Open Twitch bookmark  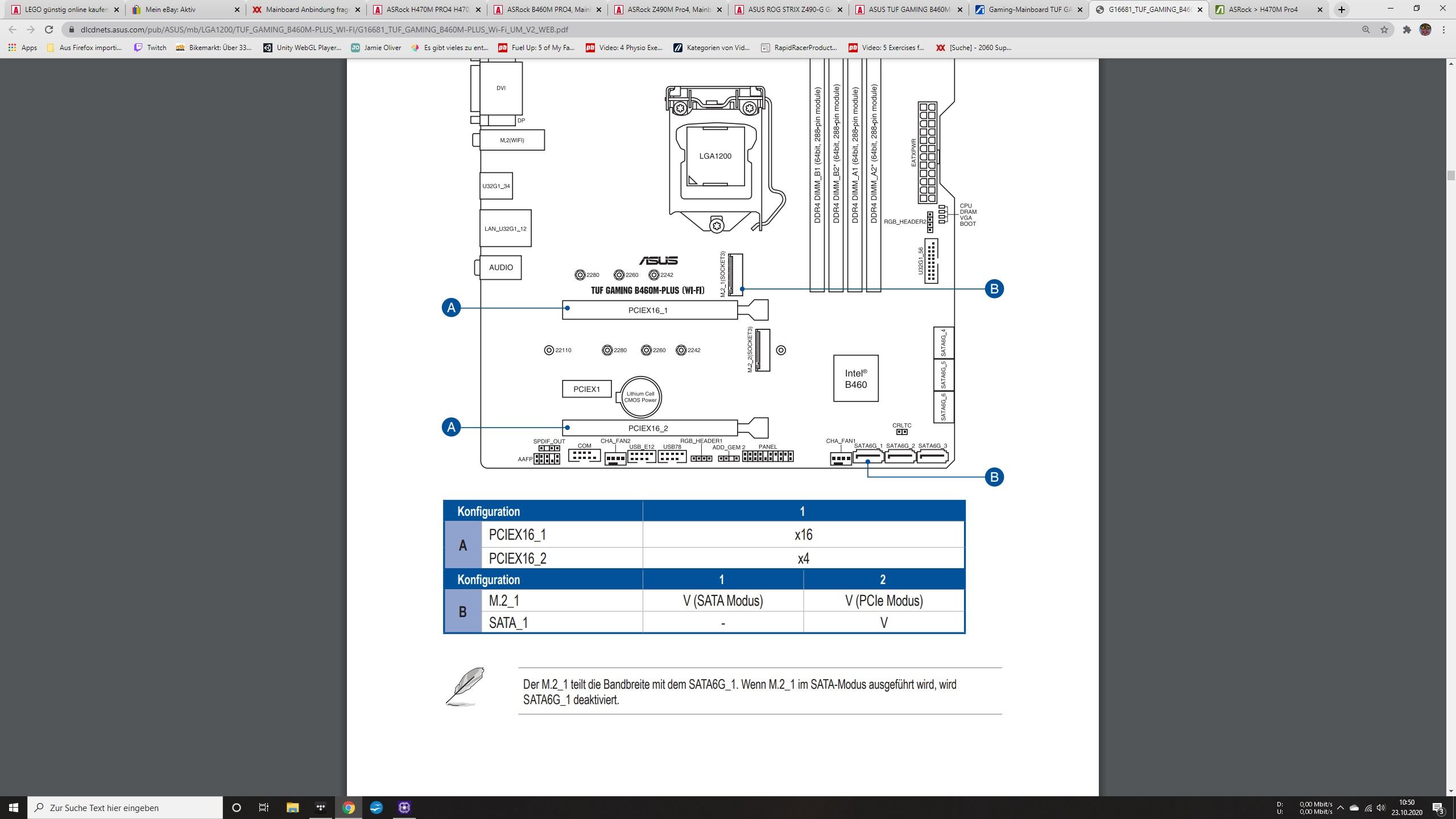(x=150, y=48)
